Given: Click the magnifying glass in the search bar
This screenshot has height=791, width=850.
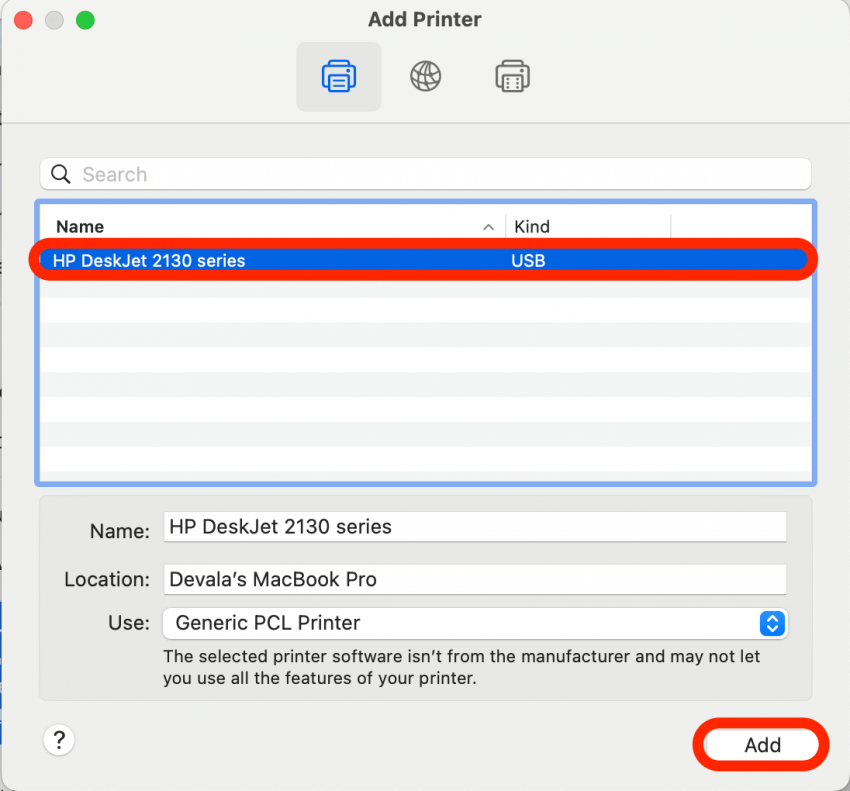Looking at the screenshot, I should point(61,174).
